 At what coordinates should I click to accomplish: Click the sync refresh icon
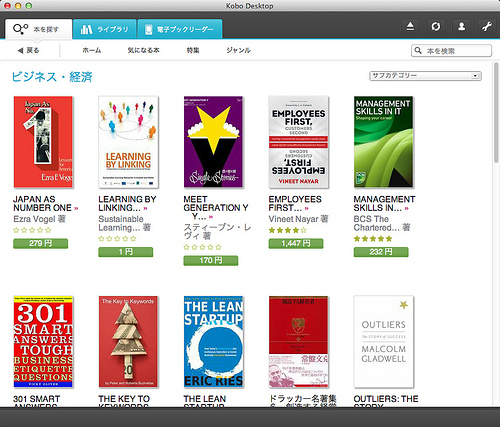pos(436,26)
